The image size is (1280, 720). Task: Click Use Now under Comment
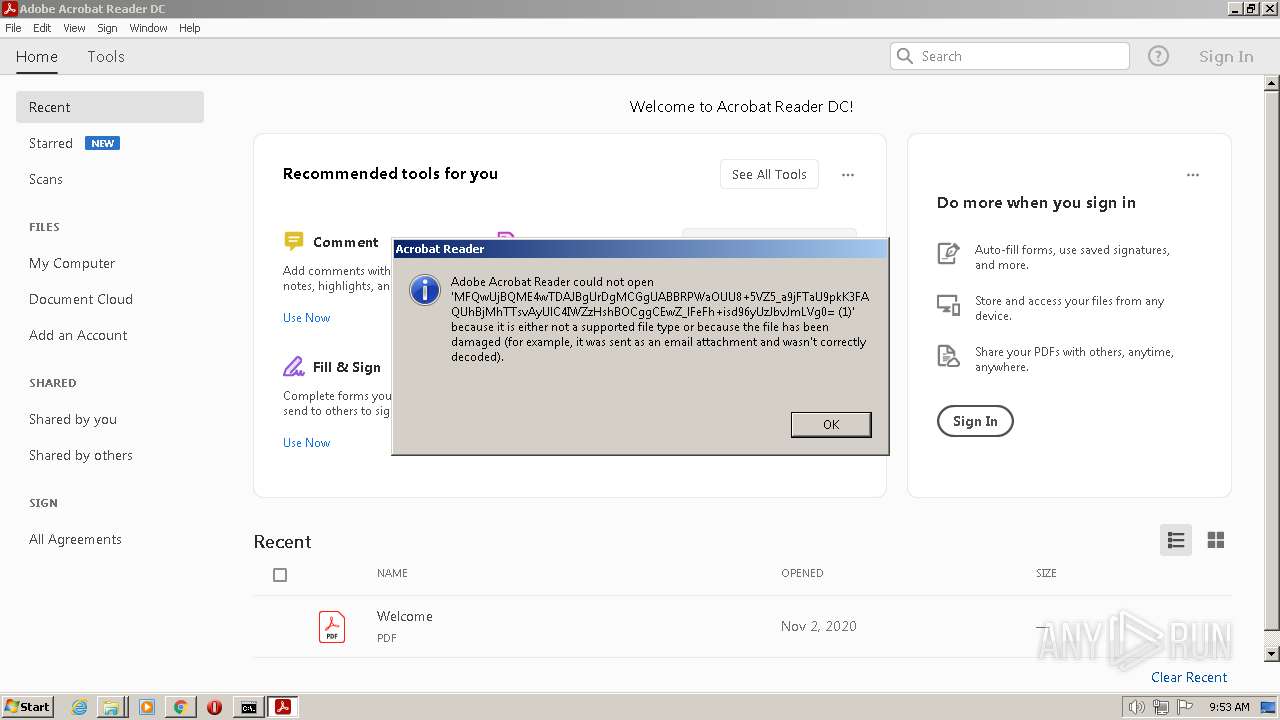click(x=306, y=318)
